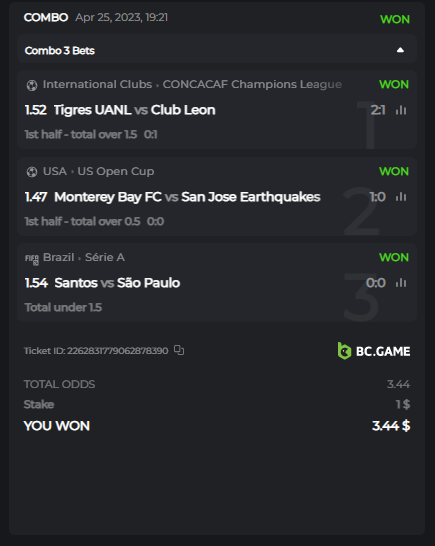Click FIFA icon beside Brazil
The height and width of the screenshot is (546, 435).
click(x=32, y=259)
